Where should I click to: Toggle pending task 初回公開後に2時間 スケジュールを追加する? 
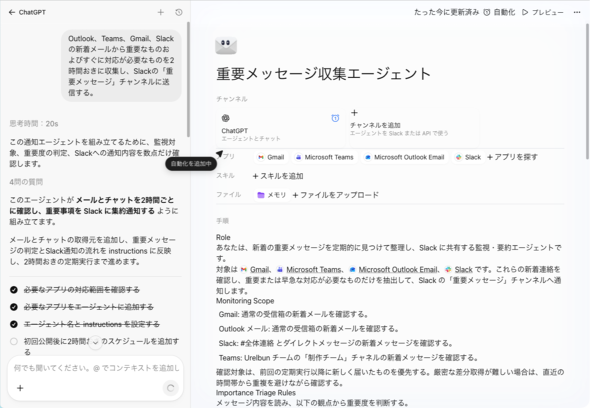coord(14,341)
